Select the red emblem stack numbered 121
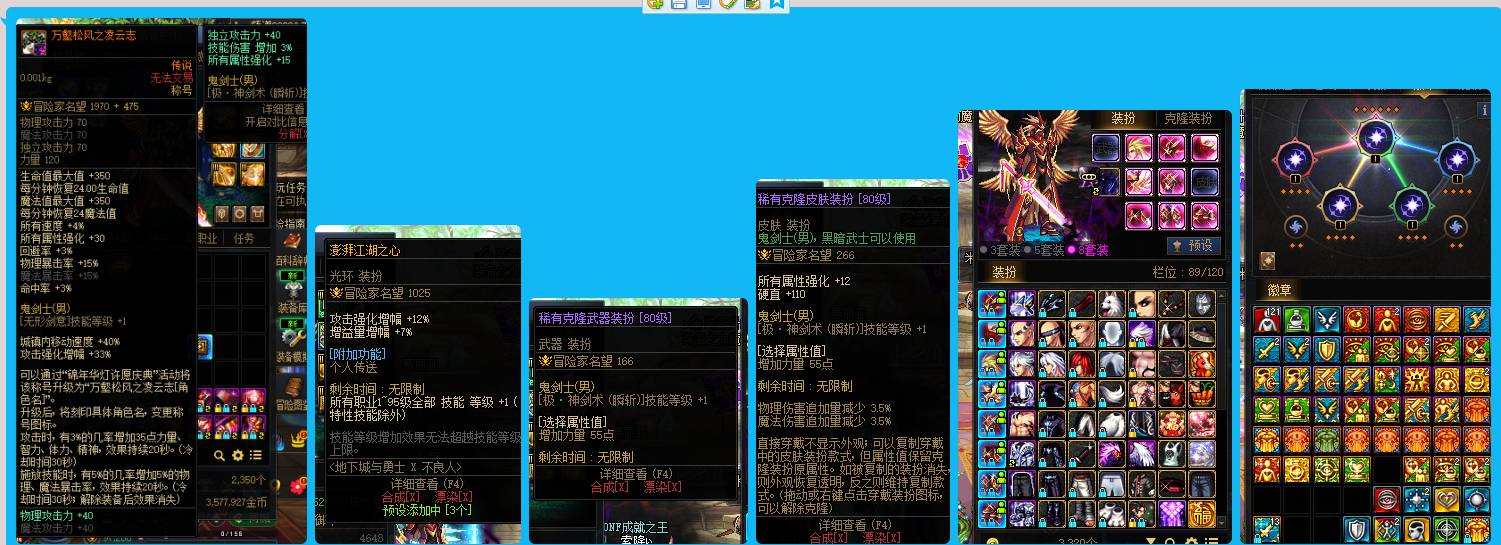 click(1267, 320)
